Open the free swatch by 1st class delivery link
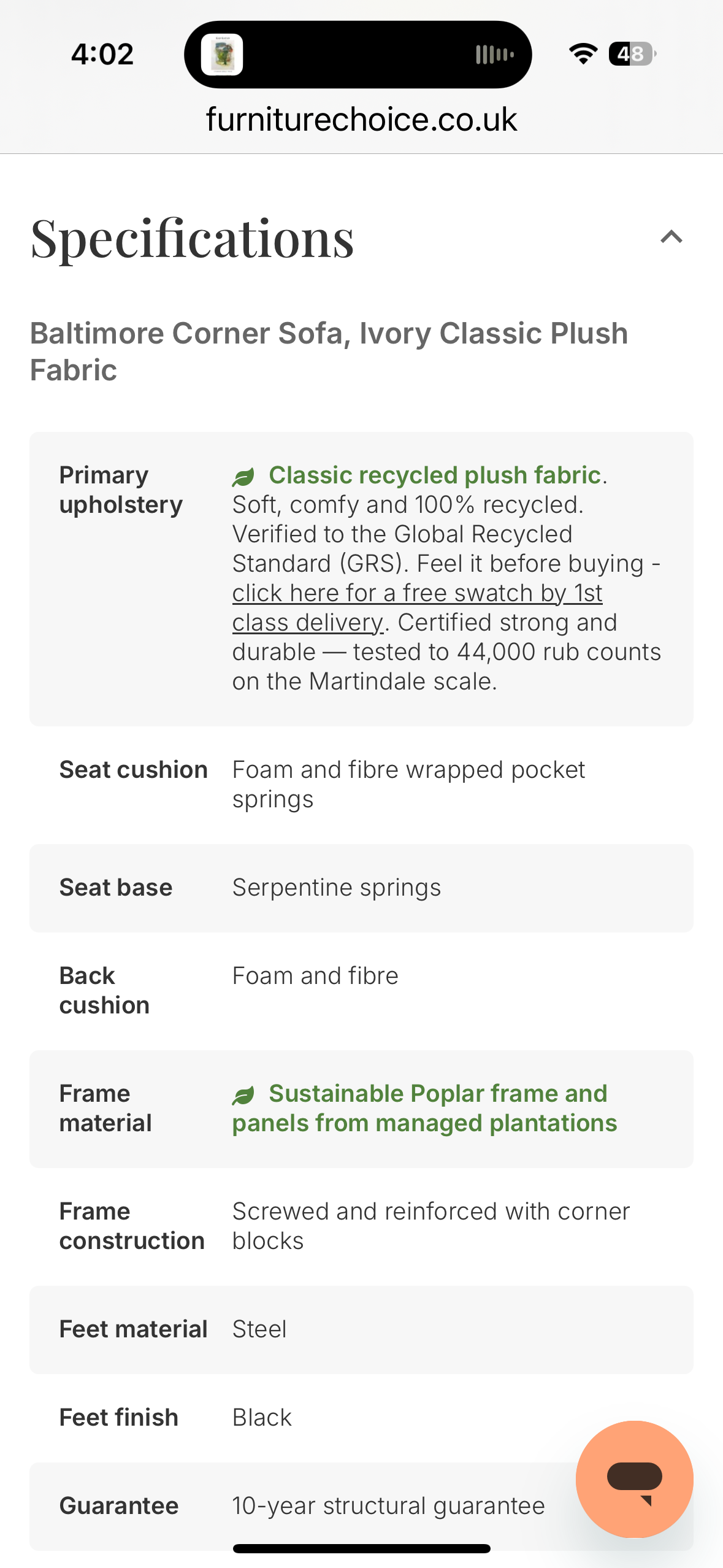Viewport: 723px width, 1568px height. 417,594
